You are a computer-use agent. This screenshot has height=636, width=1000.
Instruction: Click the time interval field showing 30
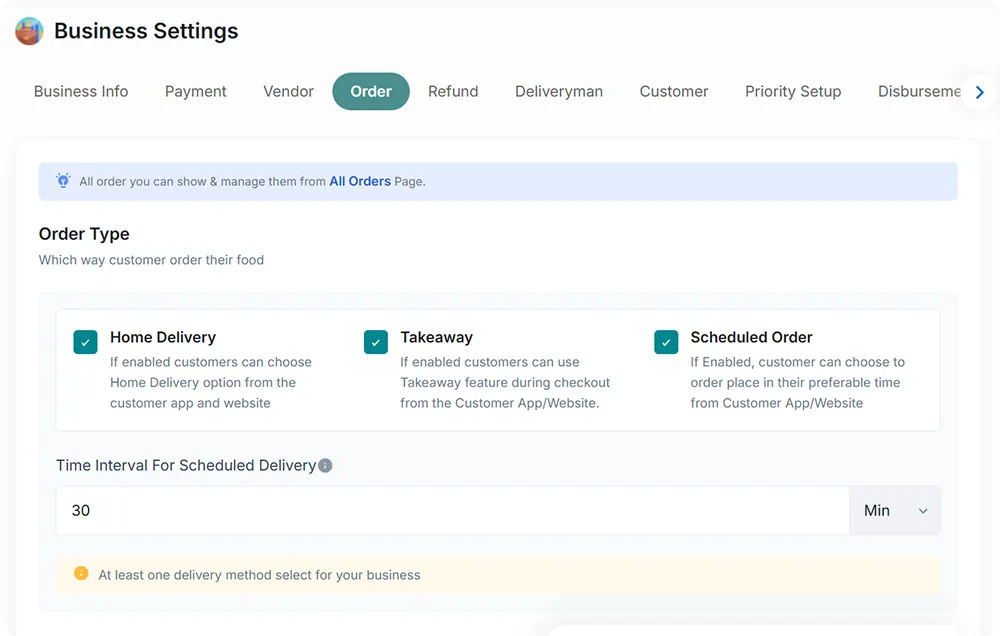click(453, 510)
